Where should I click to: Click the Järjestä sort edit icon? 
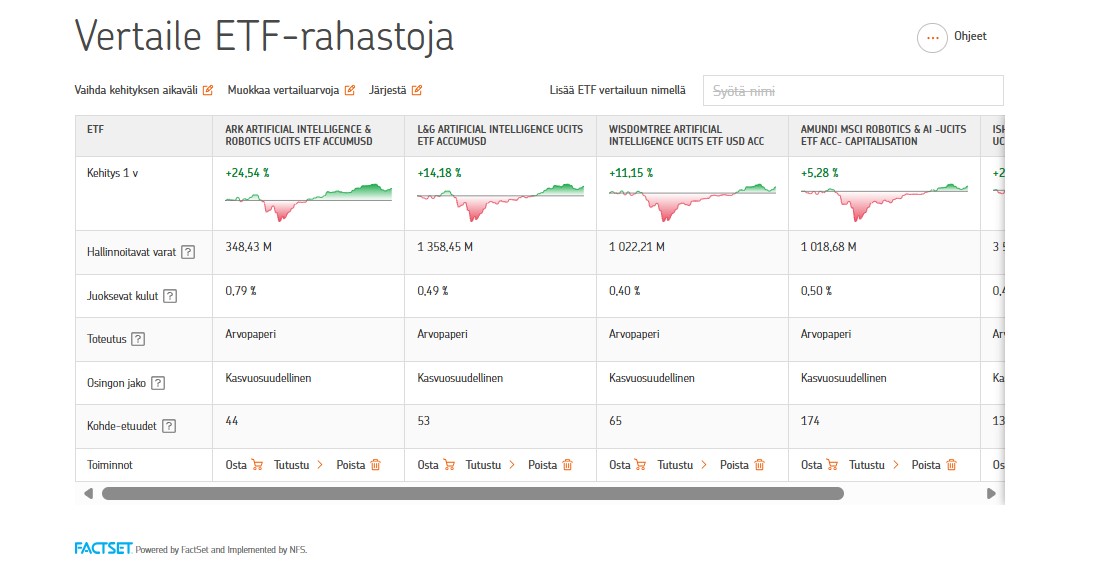click(416, 90)
